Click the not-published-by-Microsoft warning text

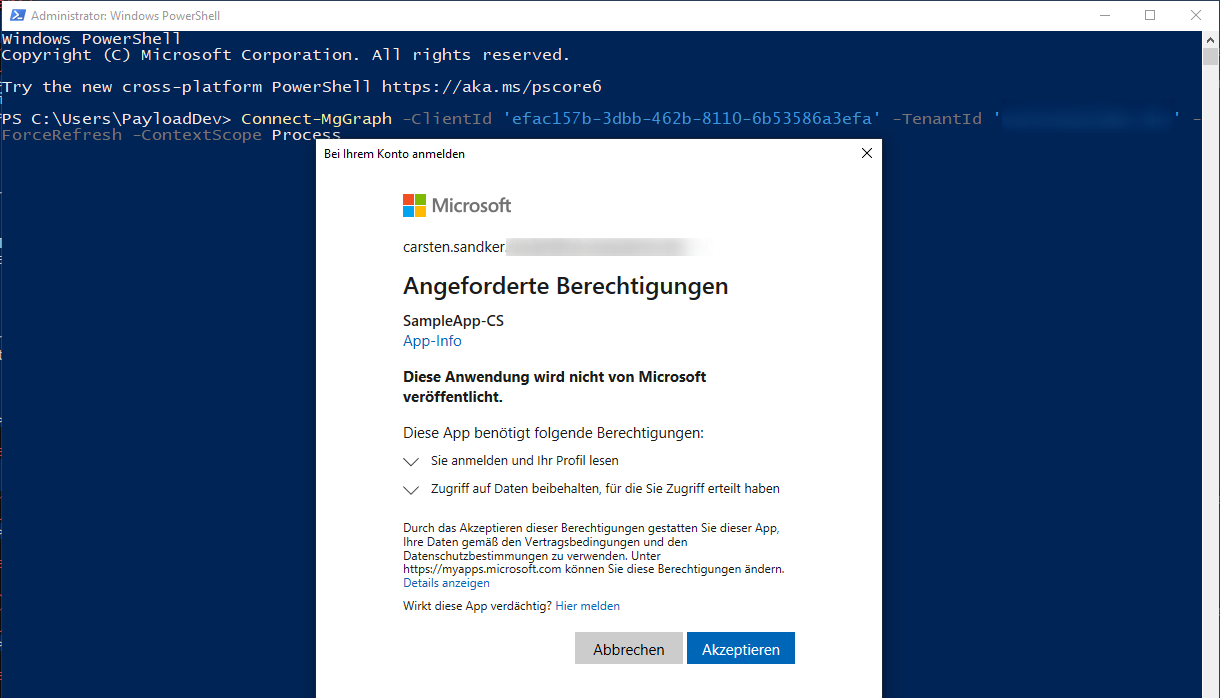(x=554, y=386)
